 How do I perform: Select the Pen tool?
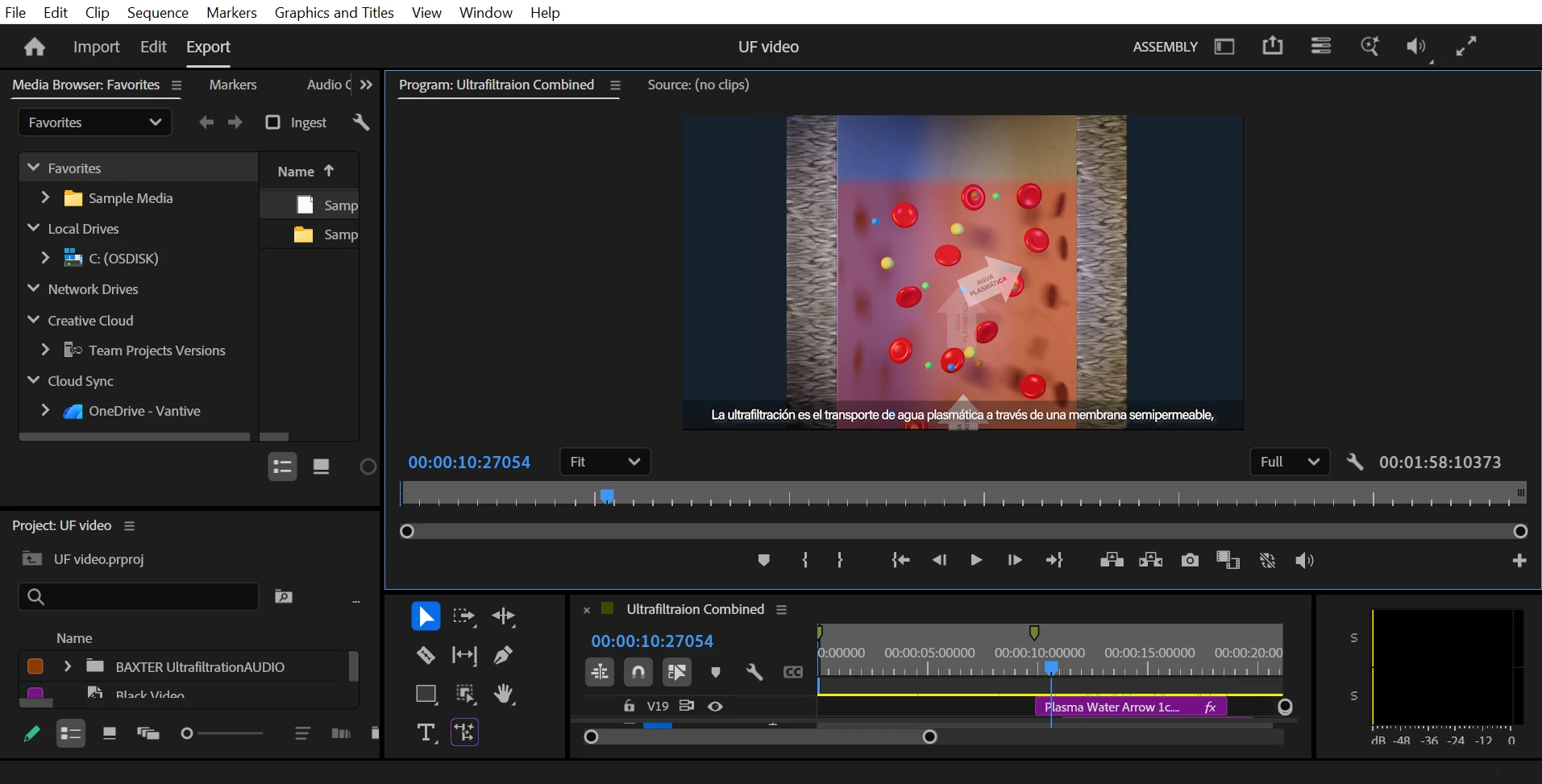503,655
